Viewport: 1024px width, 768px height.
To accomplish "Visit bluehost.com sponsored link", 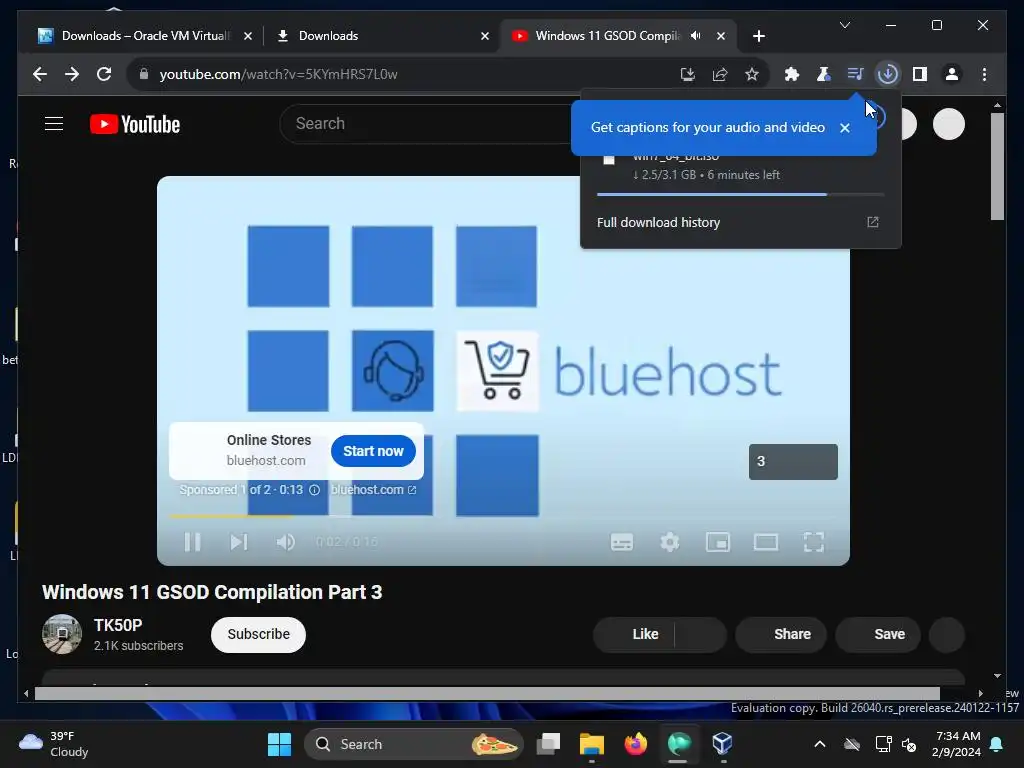I will (x=373, y=490).
